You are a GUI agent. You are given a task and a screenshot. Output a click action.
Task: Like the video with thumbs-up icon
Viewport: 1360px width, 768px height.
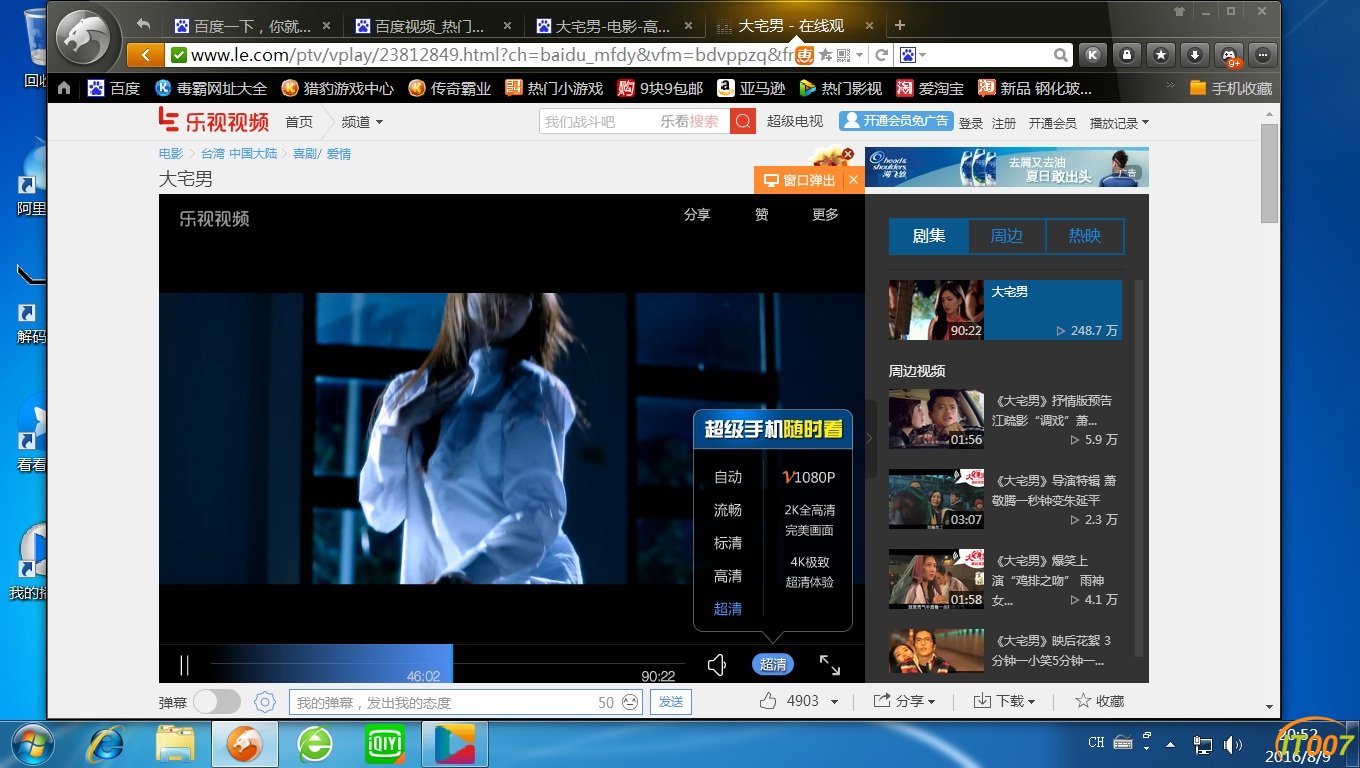[x=767, y=701]
